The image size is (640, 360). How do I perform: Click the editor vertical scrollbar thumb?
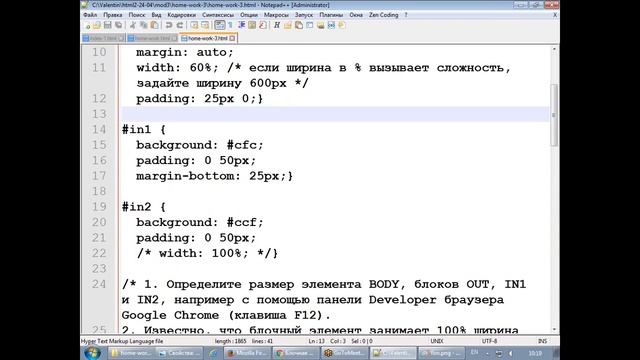pos(554,115)
